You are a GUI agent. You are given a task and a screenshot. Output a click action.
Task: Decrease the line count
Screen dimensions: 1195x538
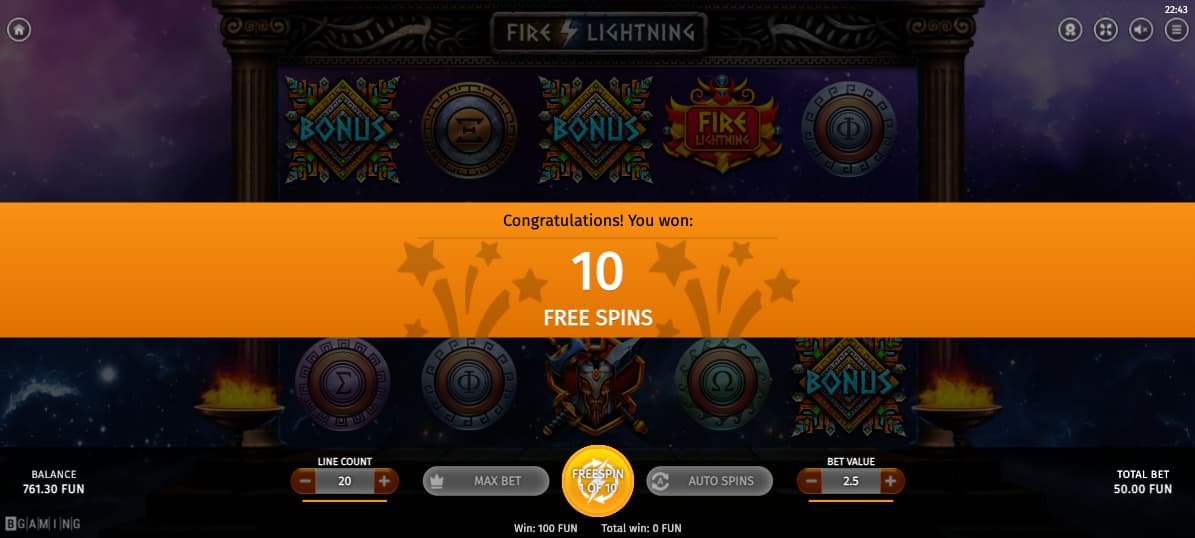click(x=305, y=481)
